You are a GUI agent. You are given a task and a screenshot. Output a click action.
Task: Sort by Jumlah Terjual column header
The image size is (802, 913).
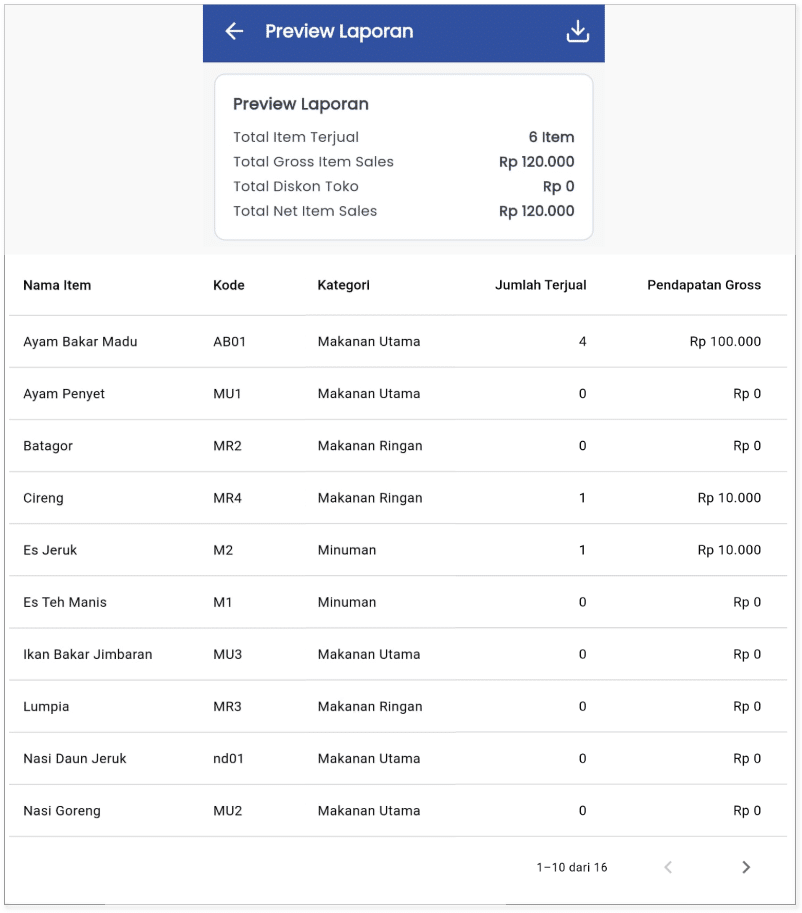click(x=540, y=285)
